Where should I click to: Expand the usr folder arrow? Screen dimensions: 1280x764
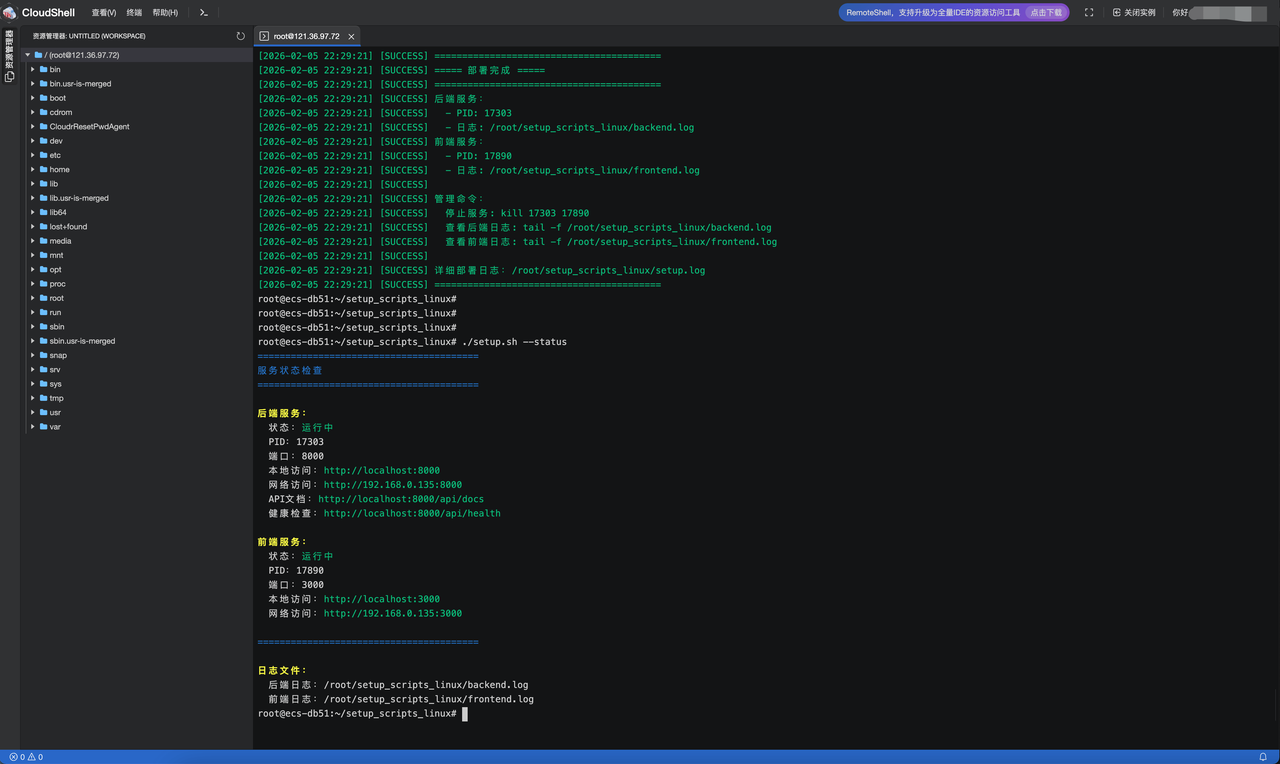[33, 412]
